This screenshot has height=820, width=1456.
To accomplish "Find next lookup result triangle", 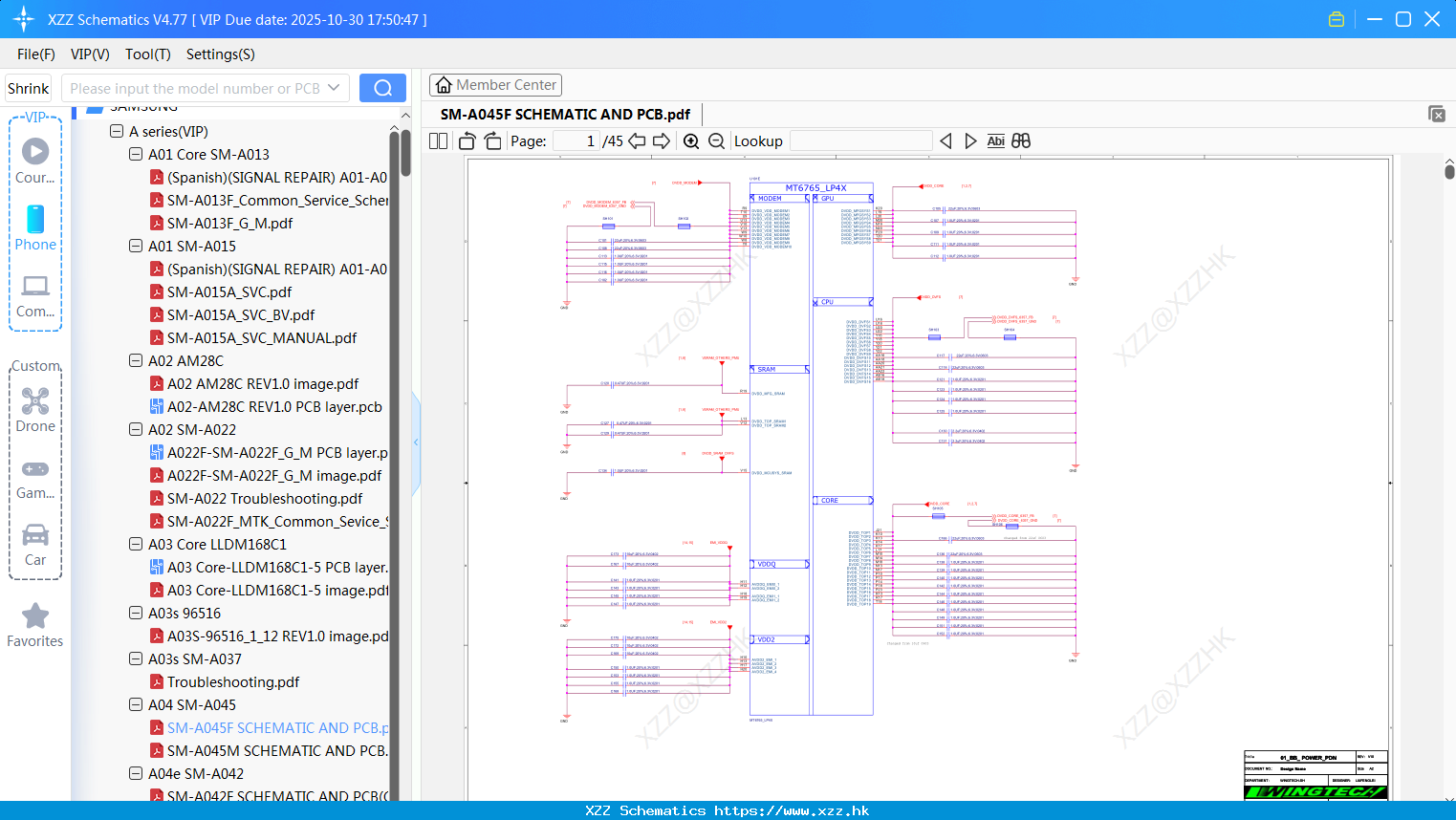I will click(x=970, y=140).
